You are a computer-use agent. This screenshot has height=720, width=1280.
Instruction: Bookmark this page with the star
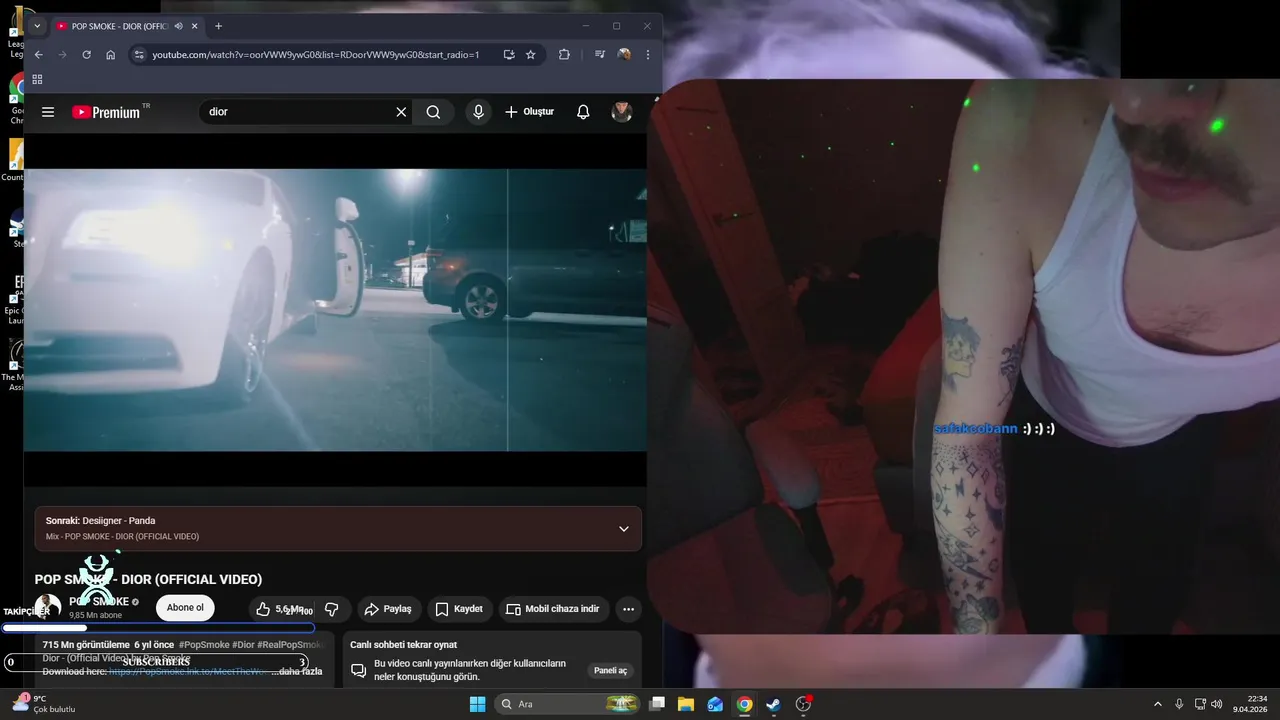point(531,55)
